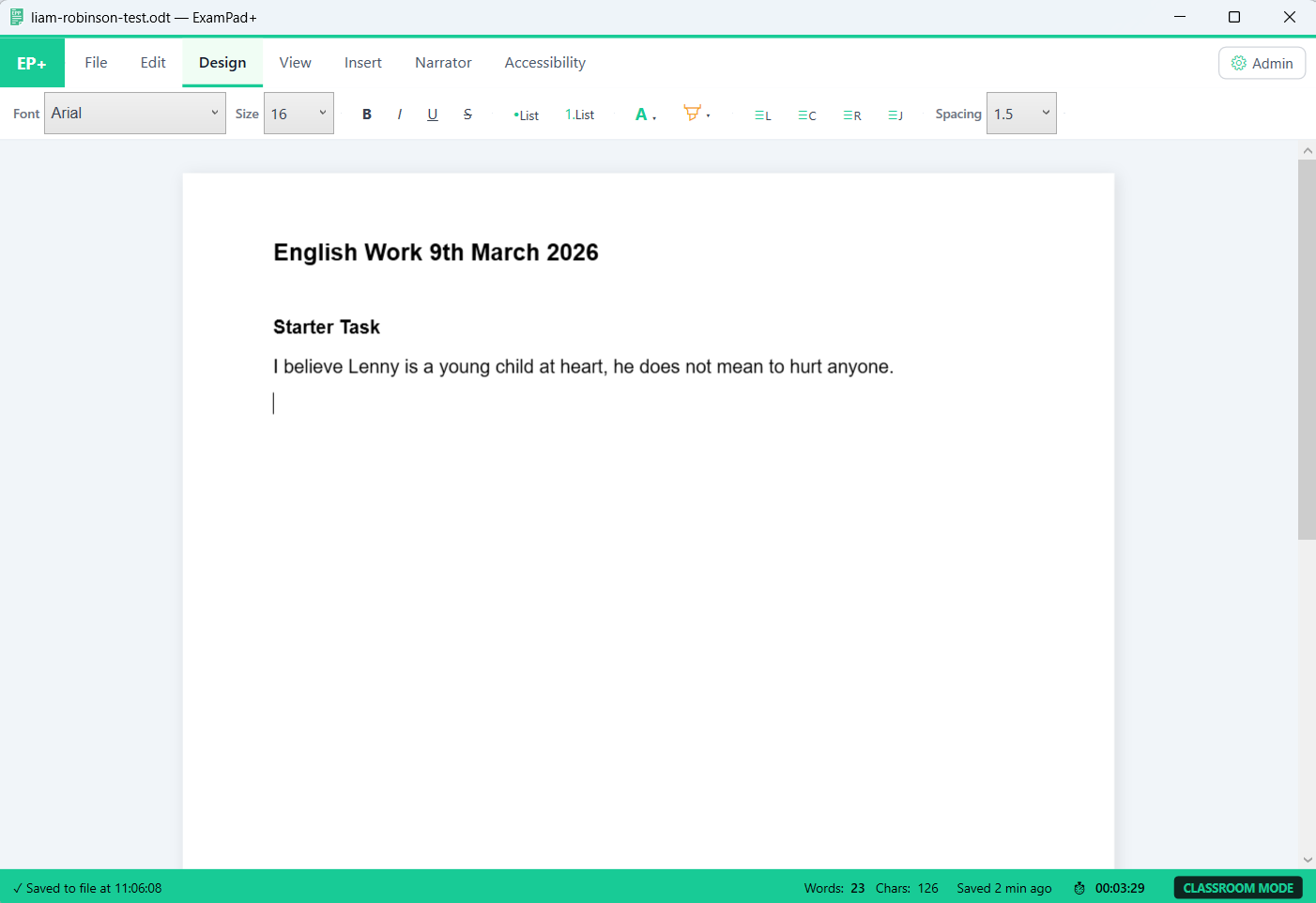
Task: Change the font Size value
Action: click(298, 112)
